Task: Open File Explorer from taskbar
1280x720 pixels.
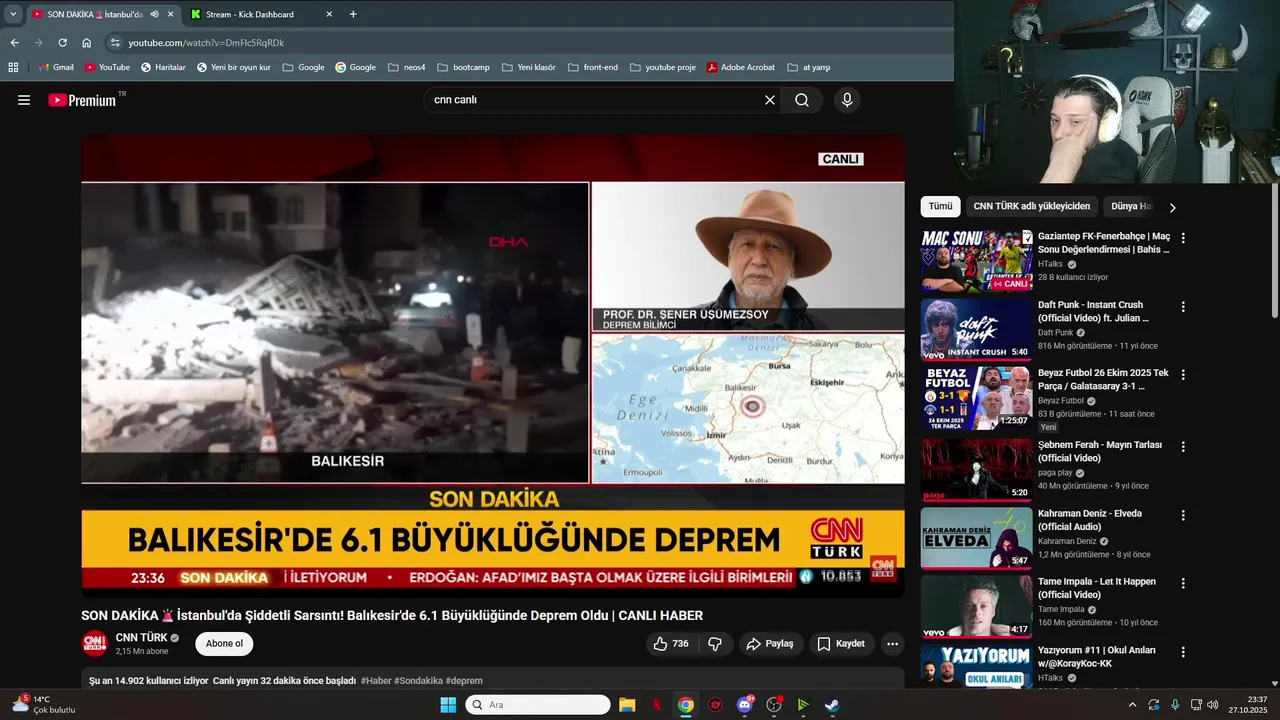Action: pos(627,705)
